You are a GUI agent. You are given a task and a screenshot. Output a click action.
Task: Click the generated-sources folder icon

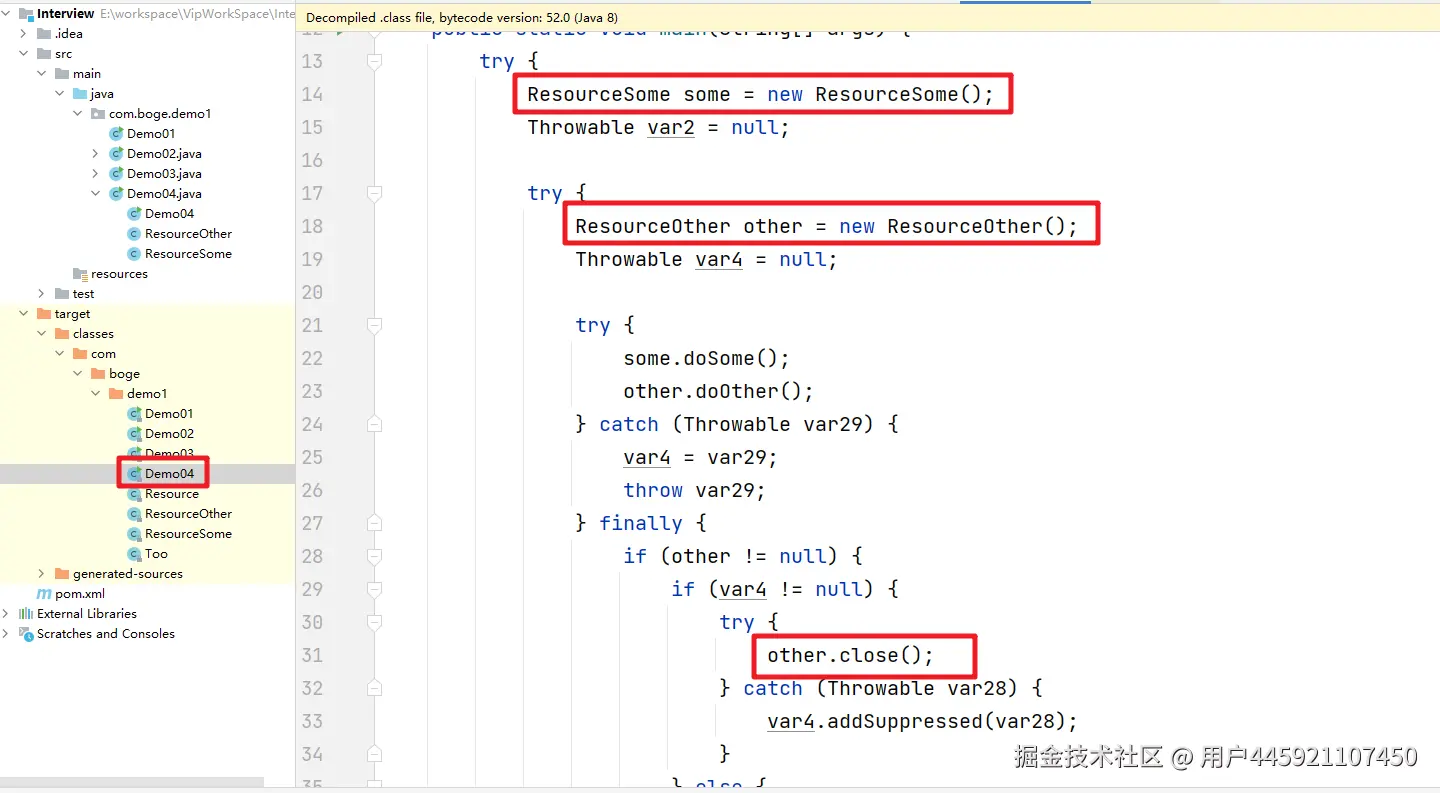[x=62, y=574]
